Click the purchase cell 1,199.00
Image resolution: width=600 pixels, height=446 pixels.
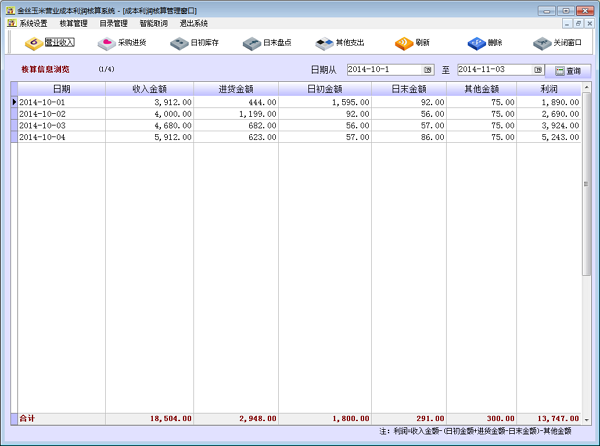coord(236,114)
